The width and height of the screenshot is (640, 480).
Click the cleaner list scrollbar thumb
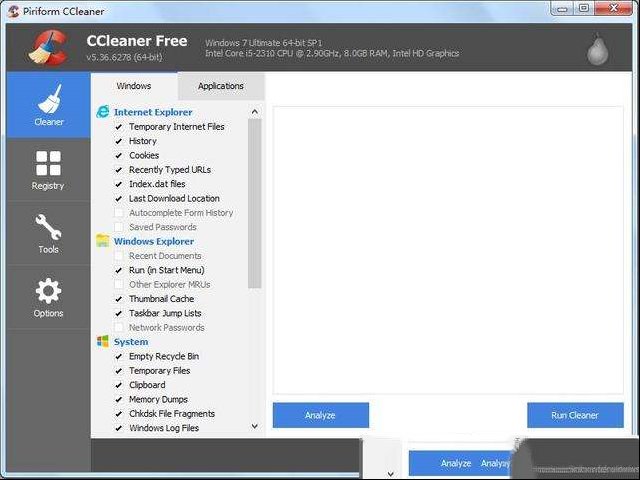[x=255, y=204]
